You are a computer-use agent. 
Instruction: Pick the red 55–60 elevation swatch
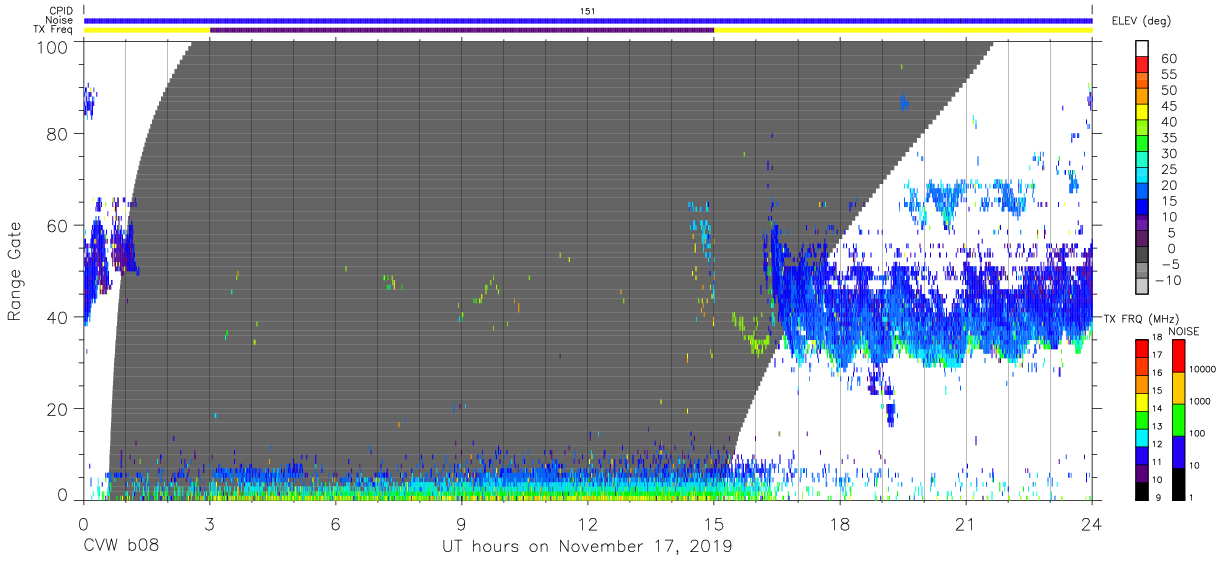click(1142, 66)
